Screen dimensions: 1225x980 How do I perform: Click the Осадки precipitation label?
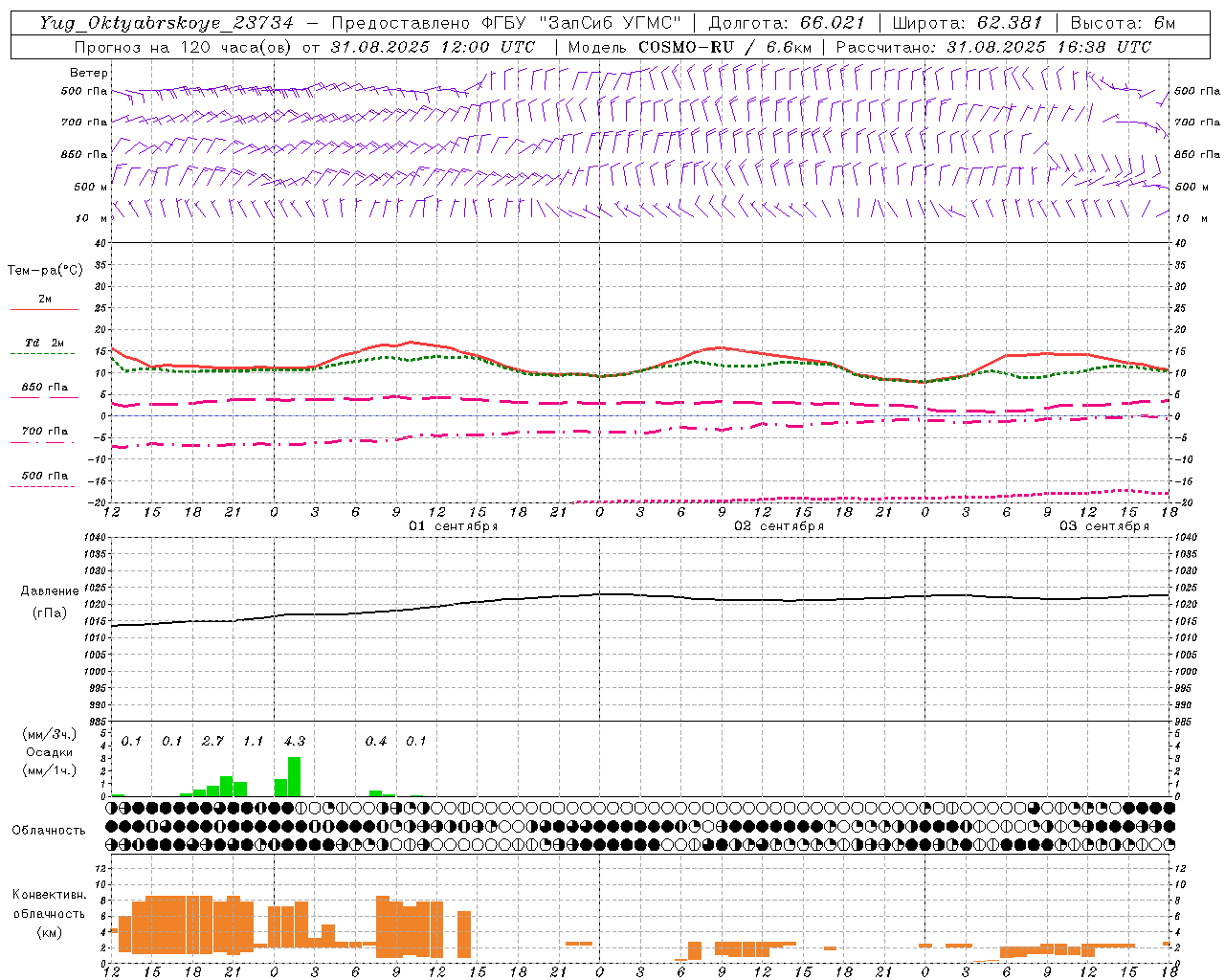(50, 752)
